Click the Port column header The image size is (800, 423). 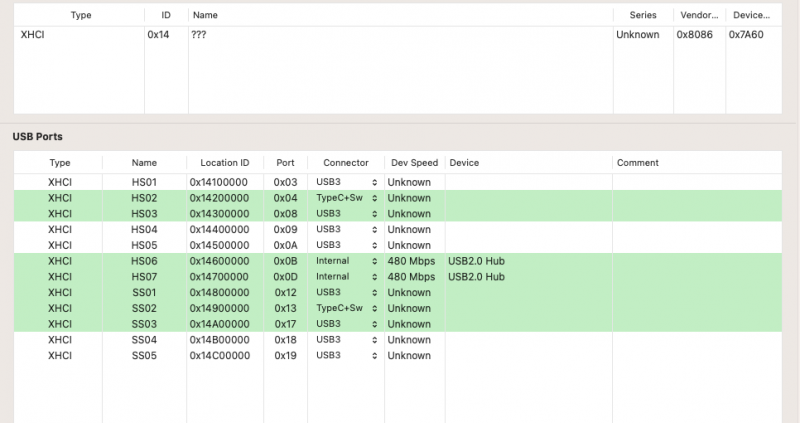tap(285, 163)
